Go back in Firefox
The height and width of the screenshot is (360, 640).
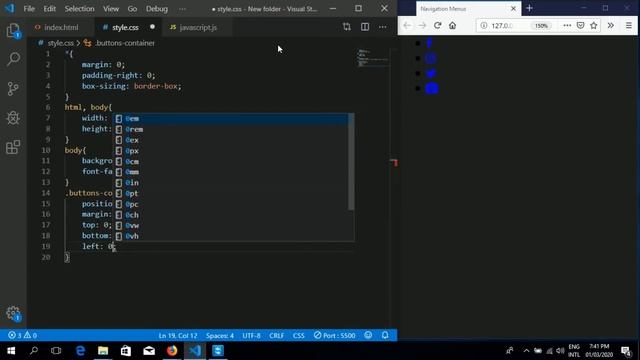click(407, 25)
